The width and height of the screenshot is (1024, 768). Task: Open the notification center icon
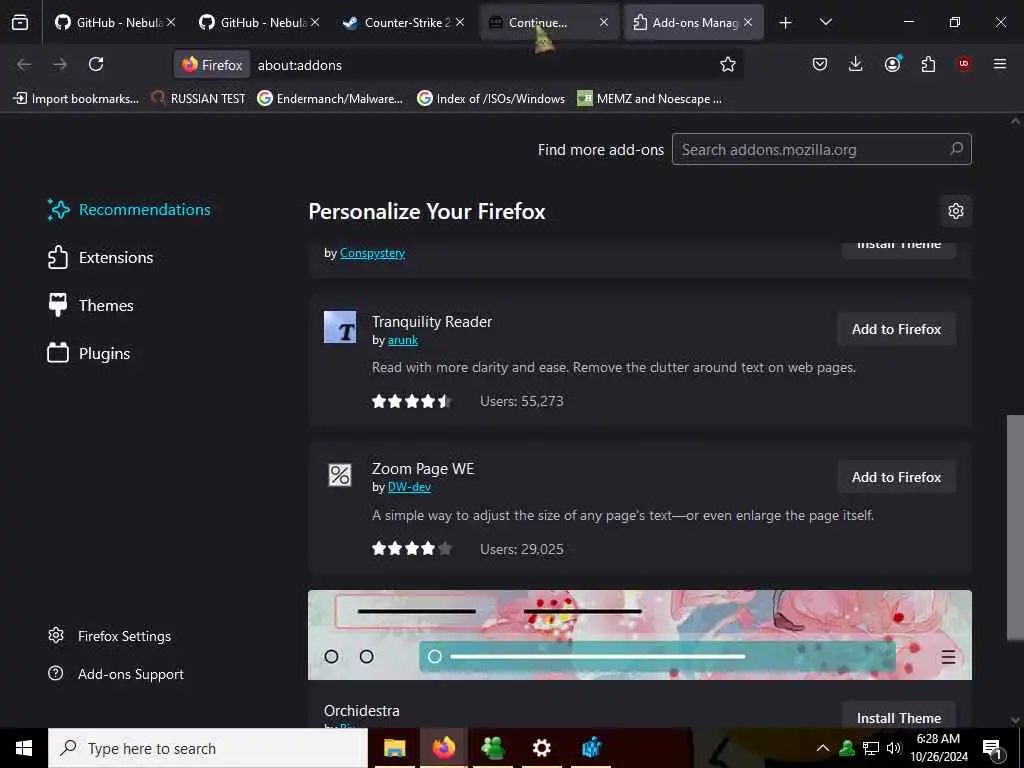[993, 749]
